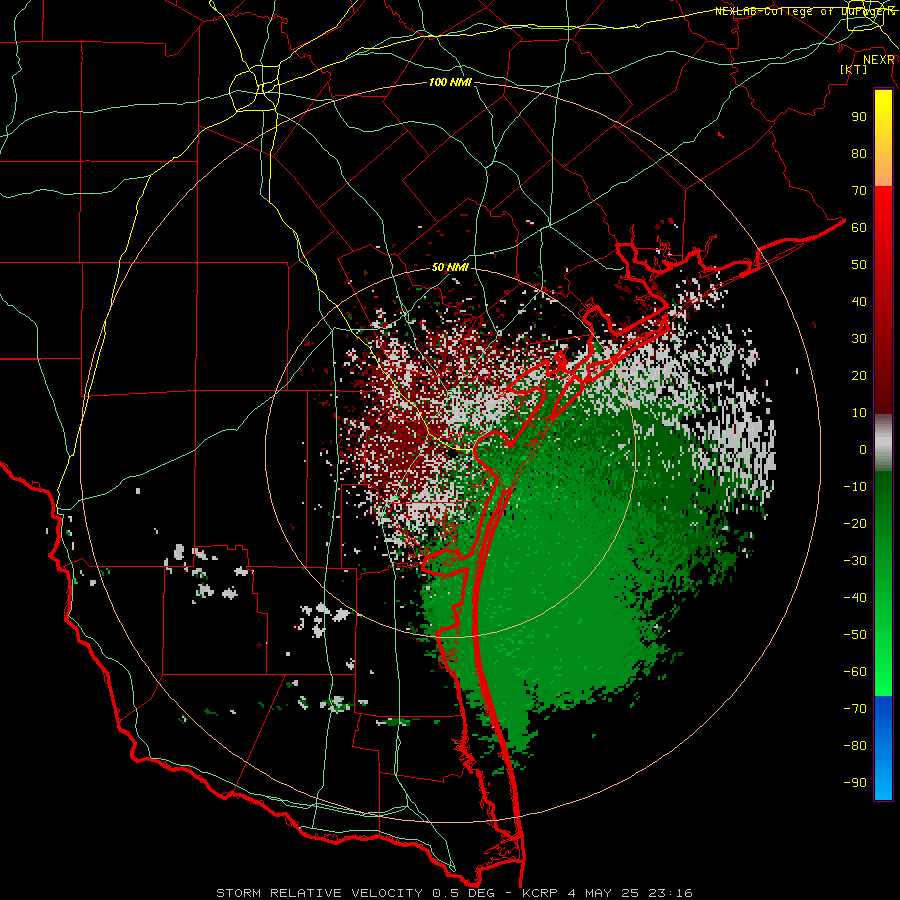Click the [KT] units label above scale
Image resolution: width=900 pixels, height=900 pixels.
[x=854, y=69]
